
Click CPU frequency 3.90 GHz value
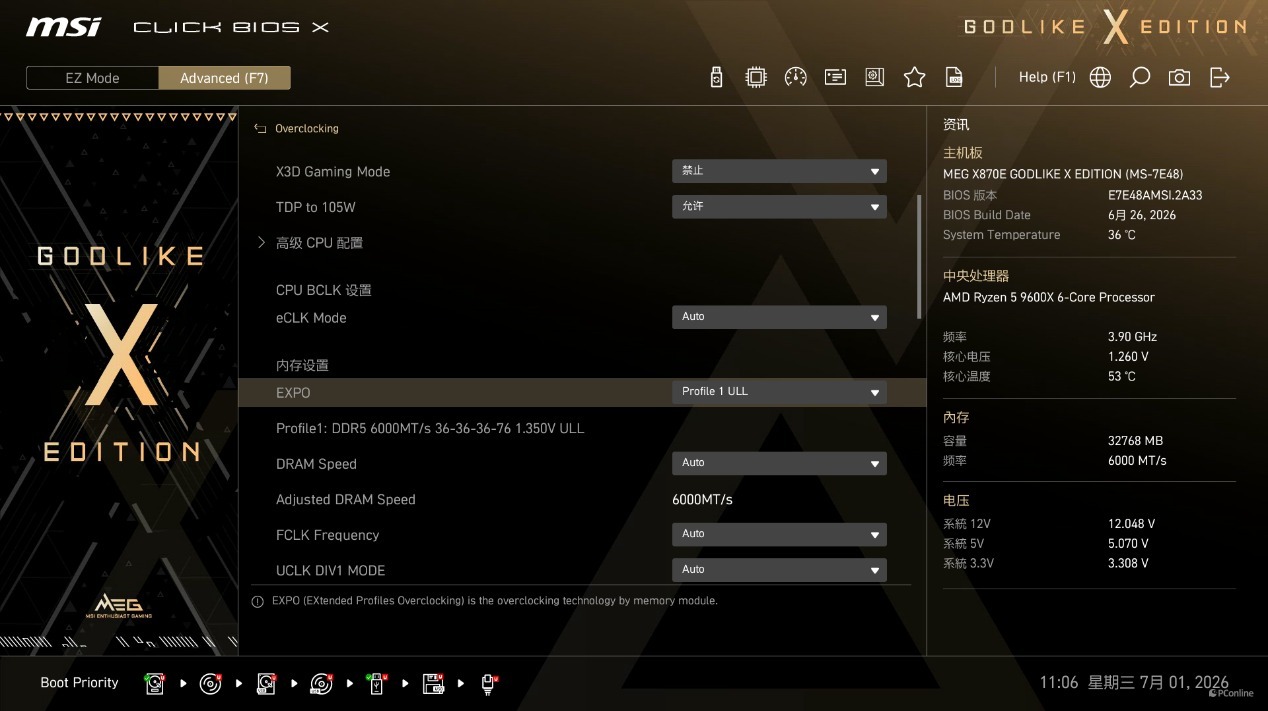tap(1132, 337)
